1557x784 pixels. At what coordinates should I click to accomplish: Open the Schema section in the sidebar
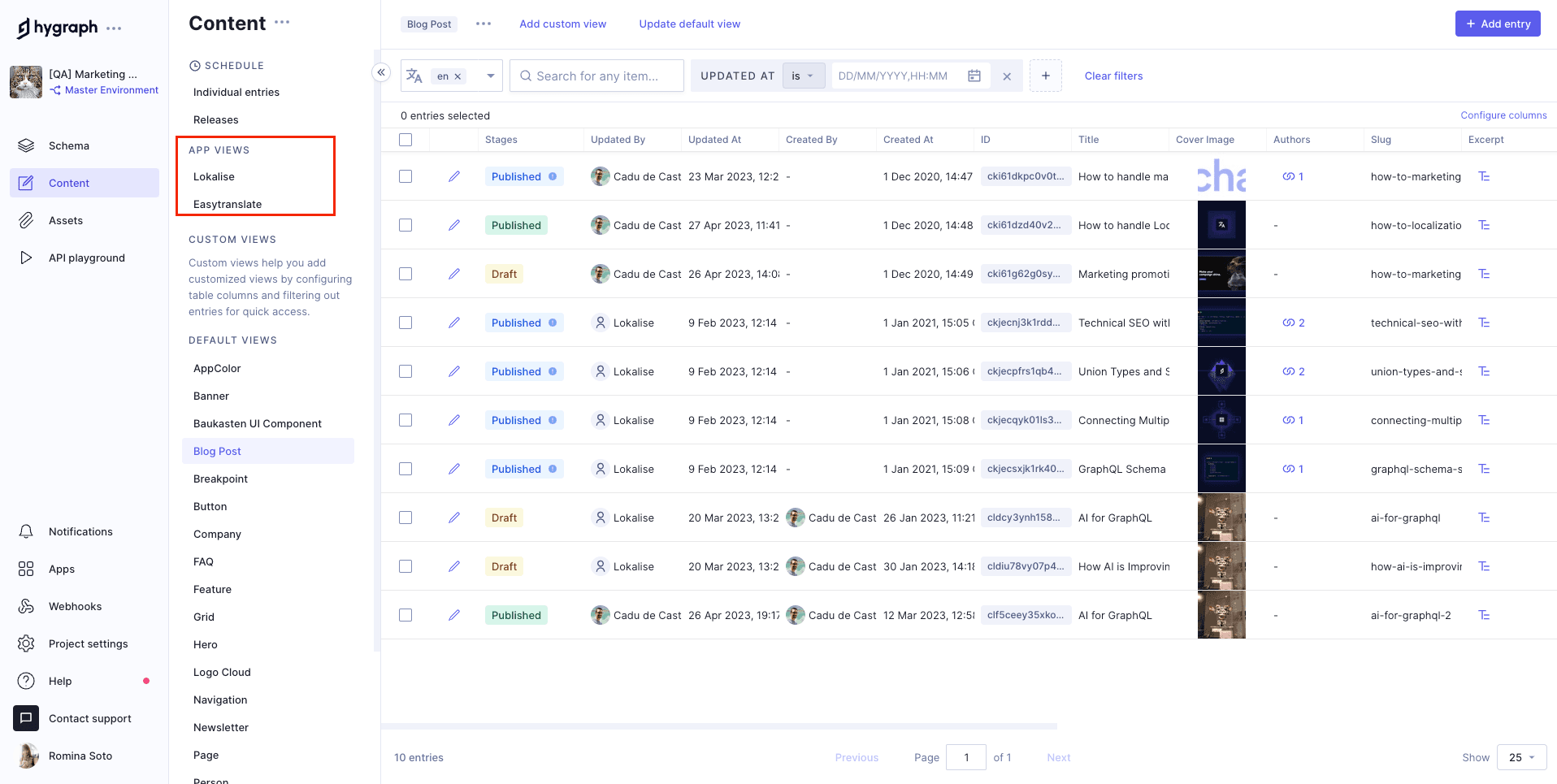tap(68, 145)
